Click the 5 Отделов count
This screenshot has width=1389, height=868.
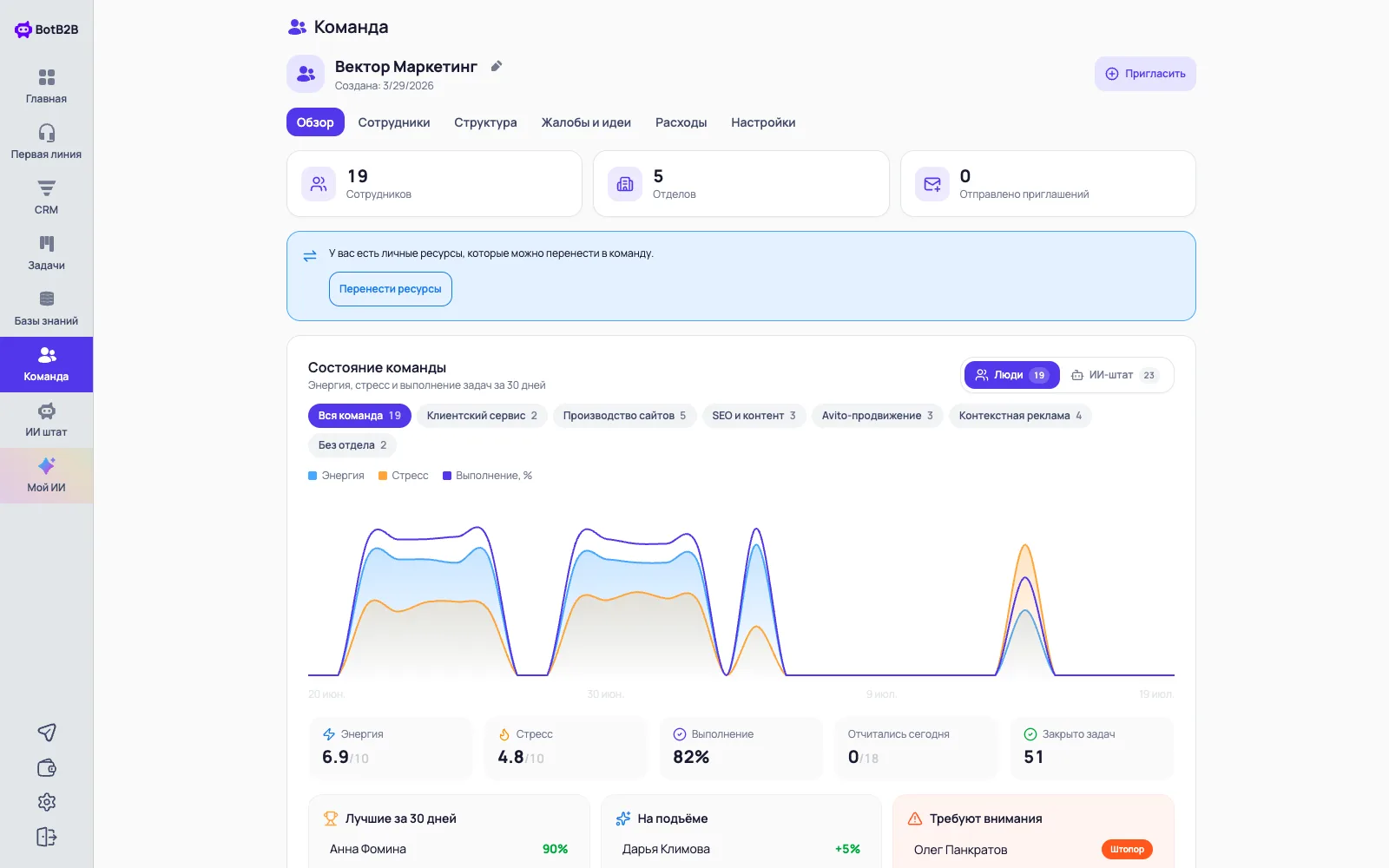[658, 176]
